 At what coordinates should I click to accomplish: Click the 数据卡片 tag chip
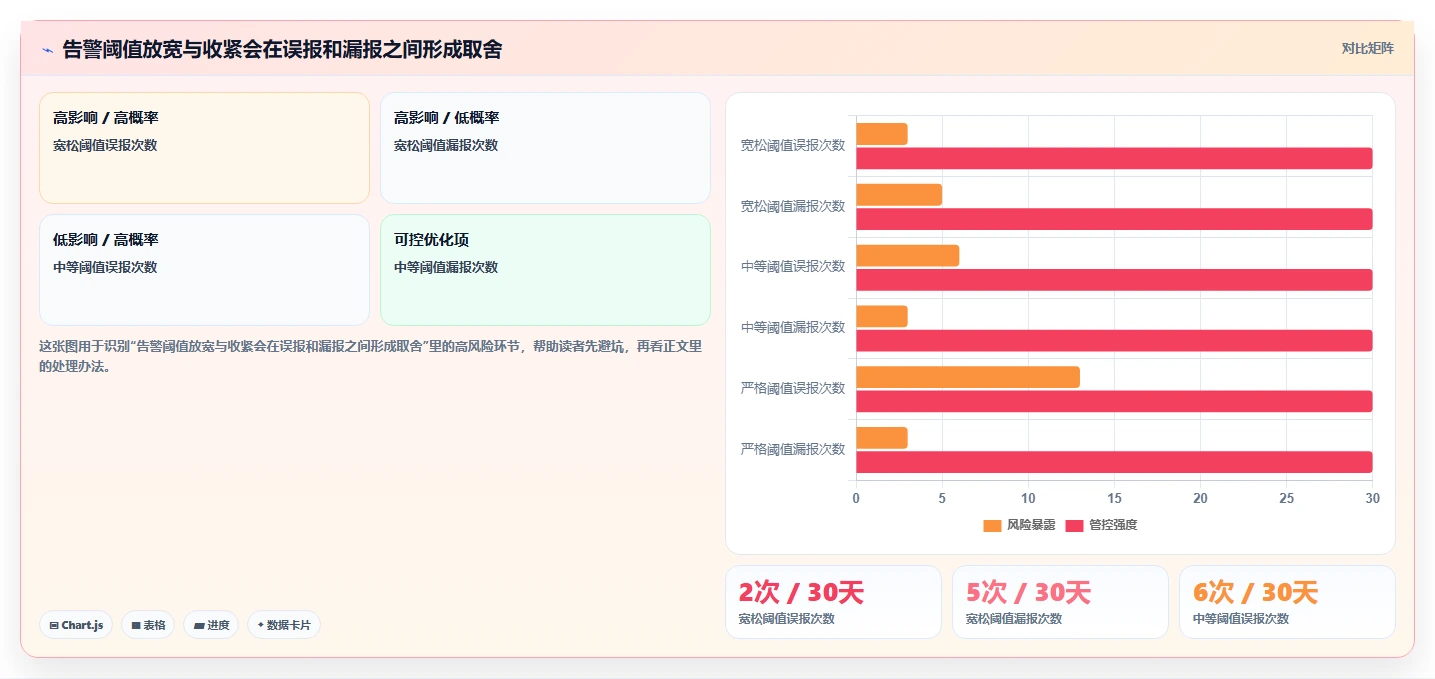pos(284,625)
